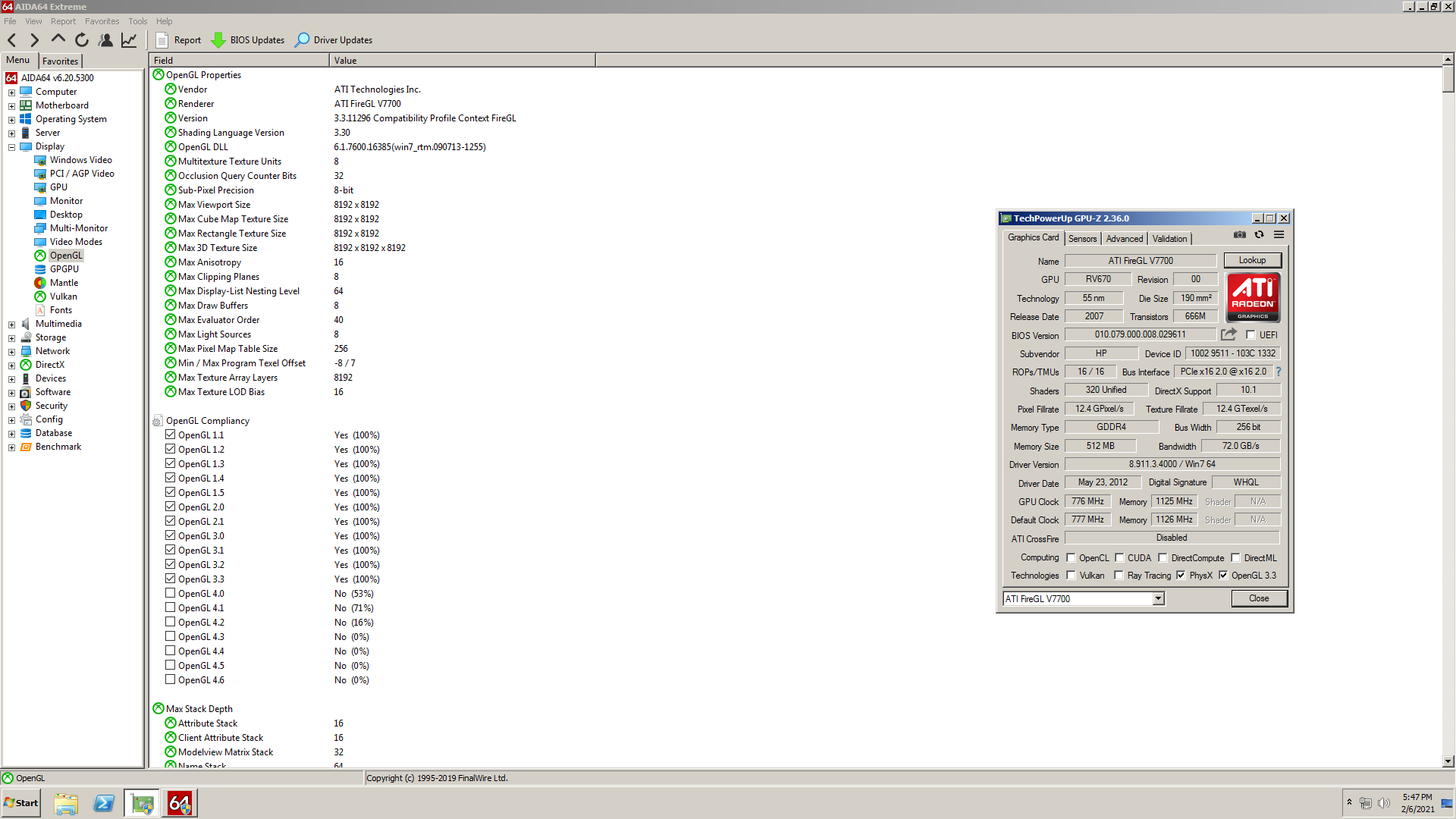The width and height of the screenshot is (1456, 819).
Task: Expand the Server tree node
Action: click(x=11, y=133)
